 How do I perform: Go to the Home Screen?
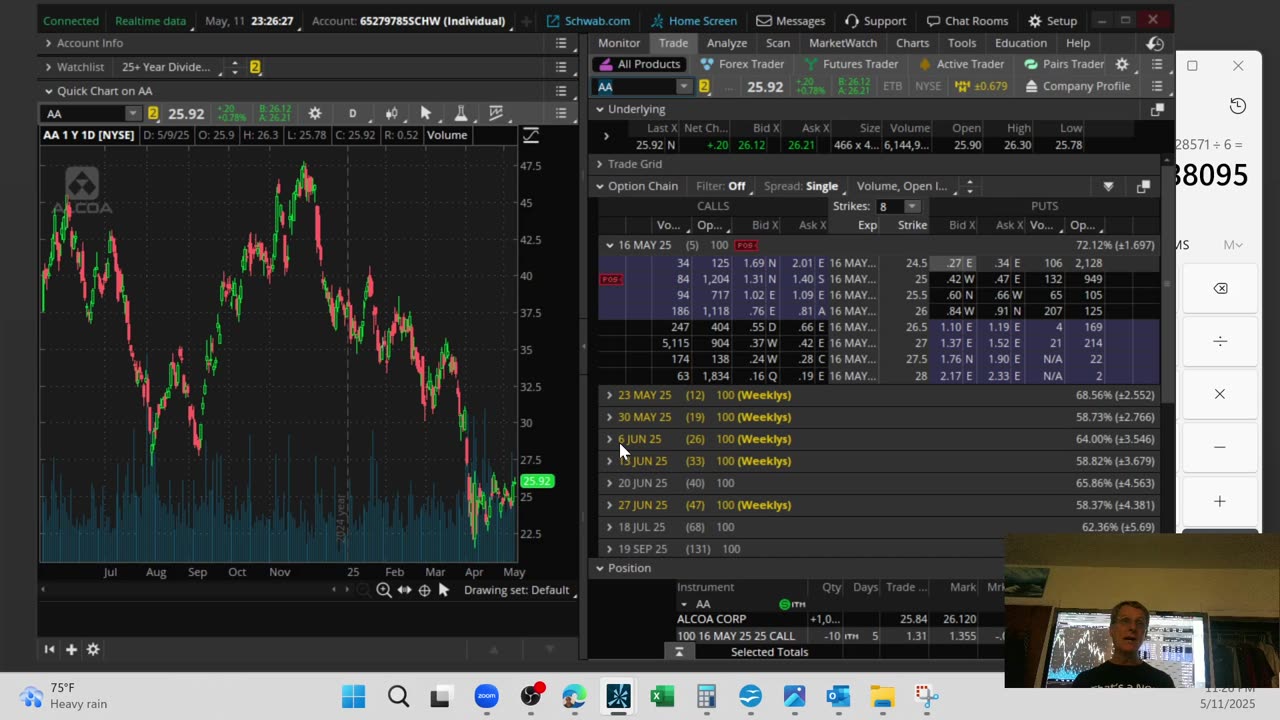[693, 20]
